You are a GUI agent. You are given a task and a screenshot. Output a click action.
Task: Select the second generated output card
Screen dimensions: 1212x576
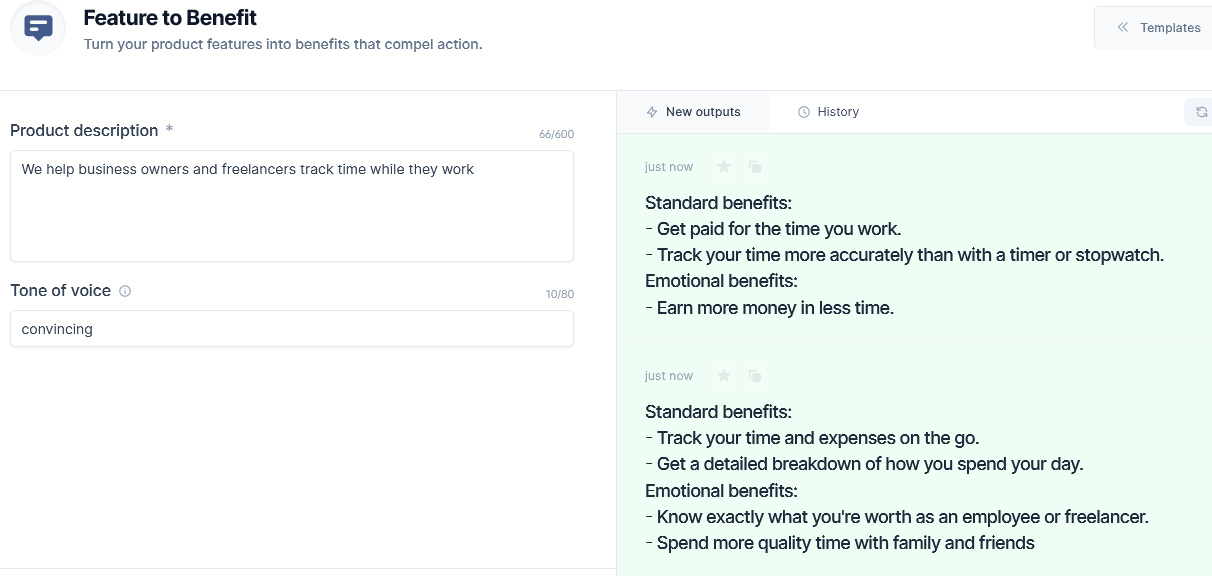tap(913, 460)
